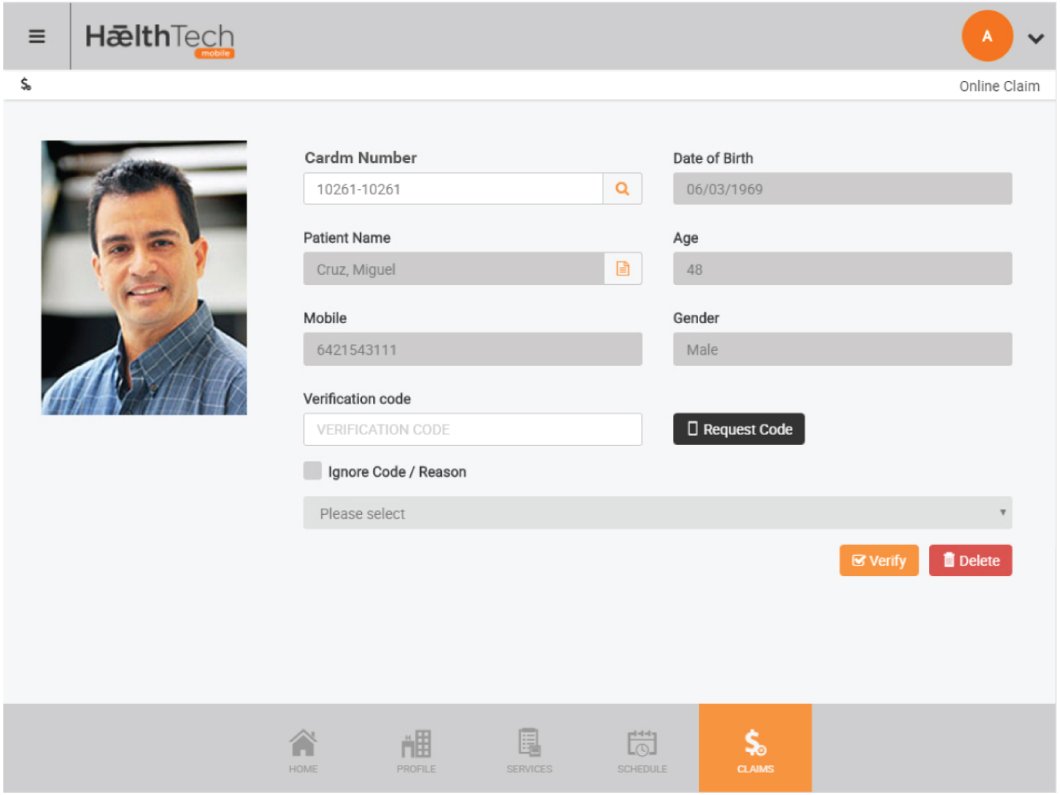Open the hamburger menu

click(x=37, y=37)
